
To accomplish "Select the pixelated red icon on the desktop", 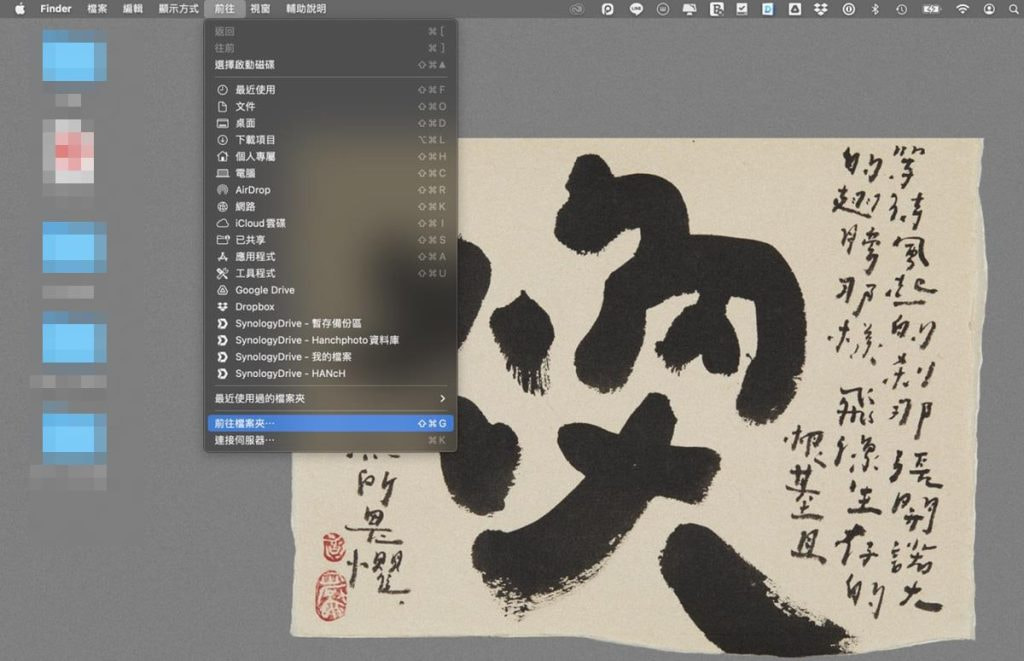I will [69, 152].
